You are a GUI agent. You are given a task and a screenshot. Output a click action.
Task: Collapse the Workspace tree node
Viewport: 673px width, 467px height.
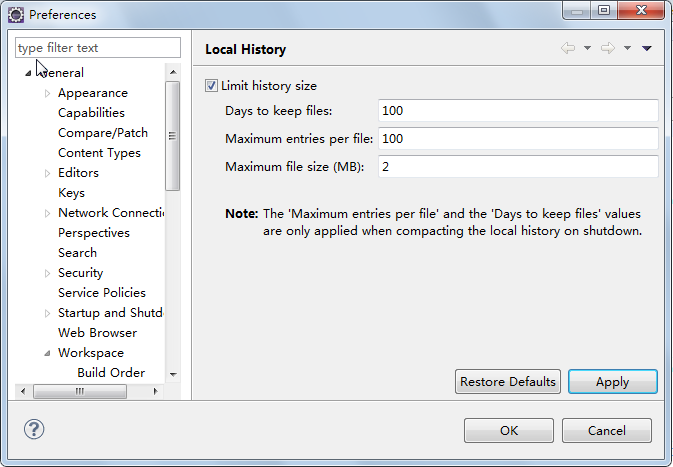[x=47, y=353]
